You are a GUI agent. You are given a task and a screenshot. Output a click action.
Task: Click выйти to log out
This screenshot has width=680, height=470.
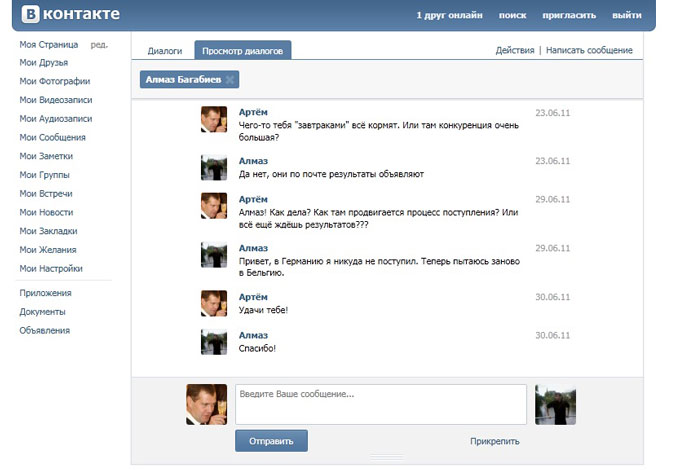pos(627,16)
